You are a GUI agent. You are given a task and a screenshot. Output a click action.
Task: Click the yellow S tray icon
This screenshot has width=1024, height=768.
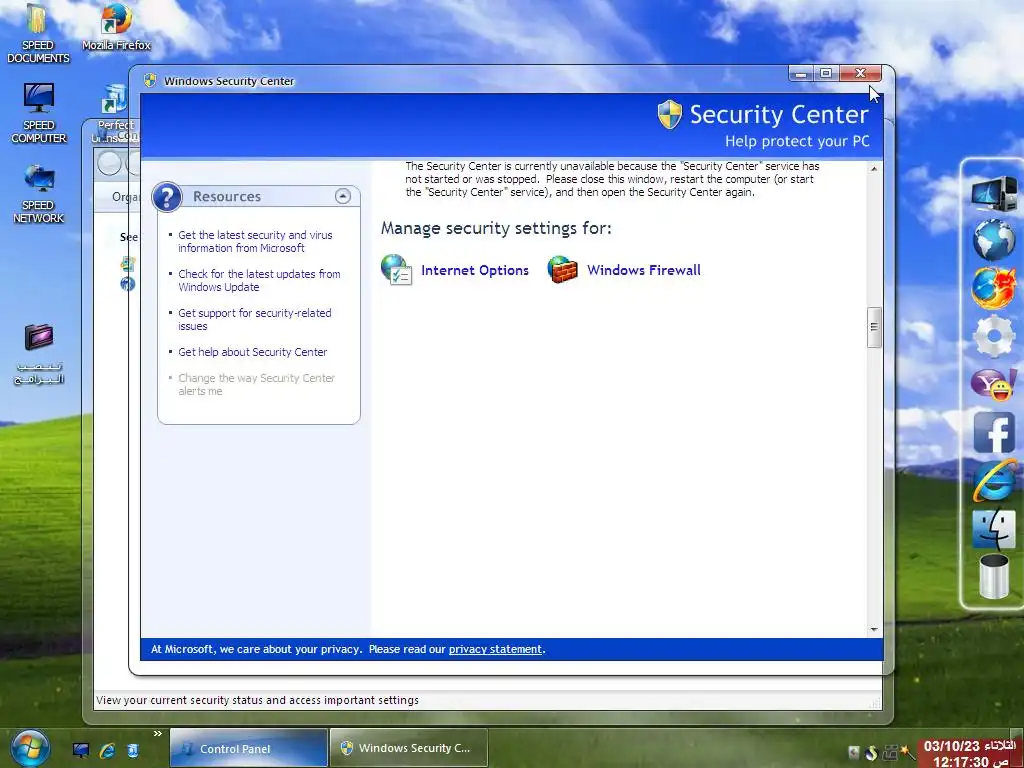pos(871,753)
